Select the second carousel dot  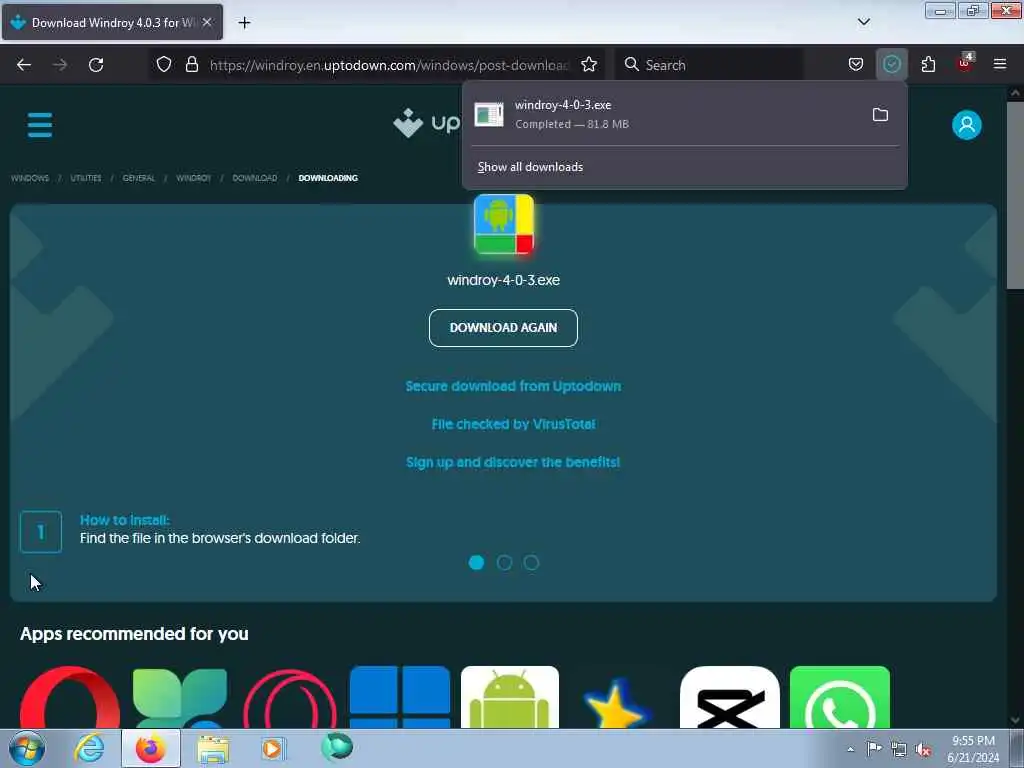(x=504, y=562)
